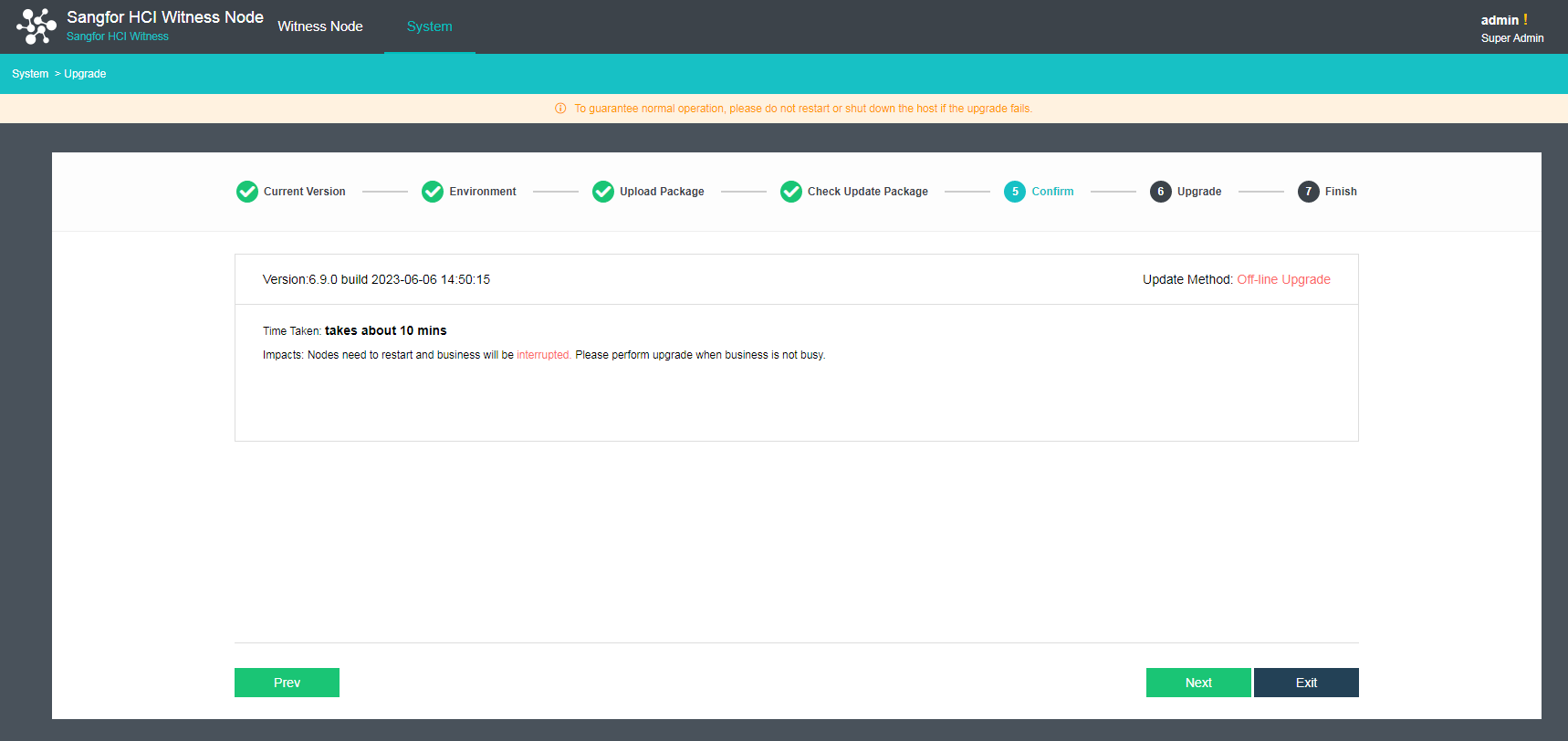1568x741 pixels.
Task: Click the Upload Package checkmark icon
Action: (603, 192)
